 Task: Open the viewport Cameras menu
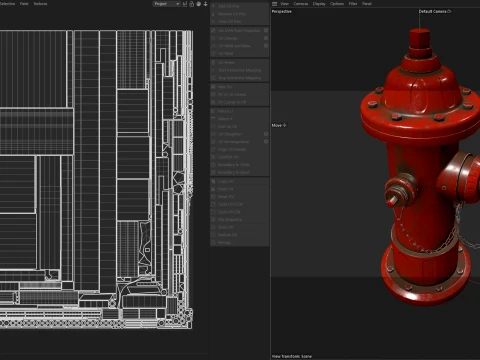[x=301, y=4]
